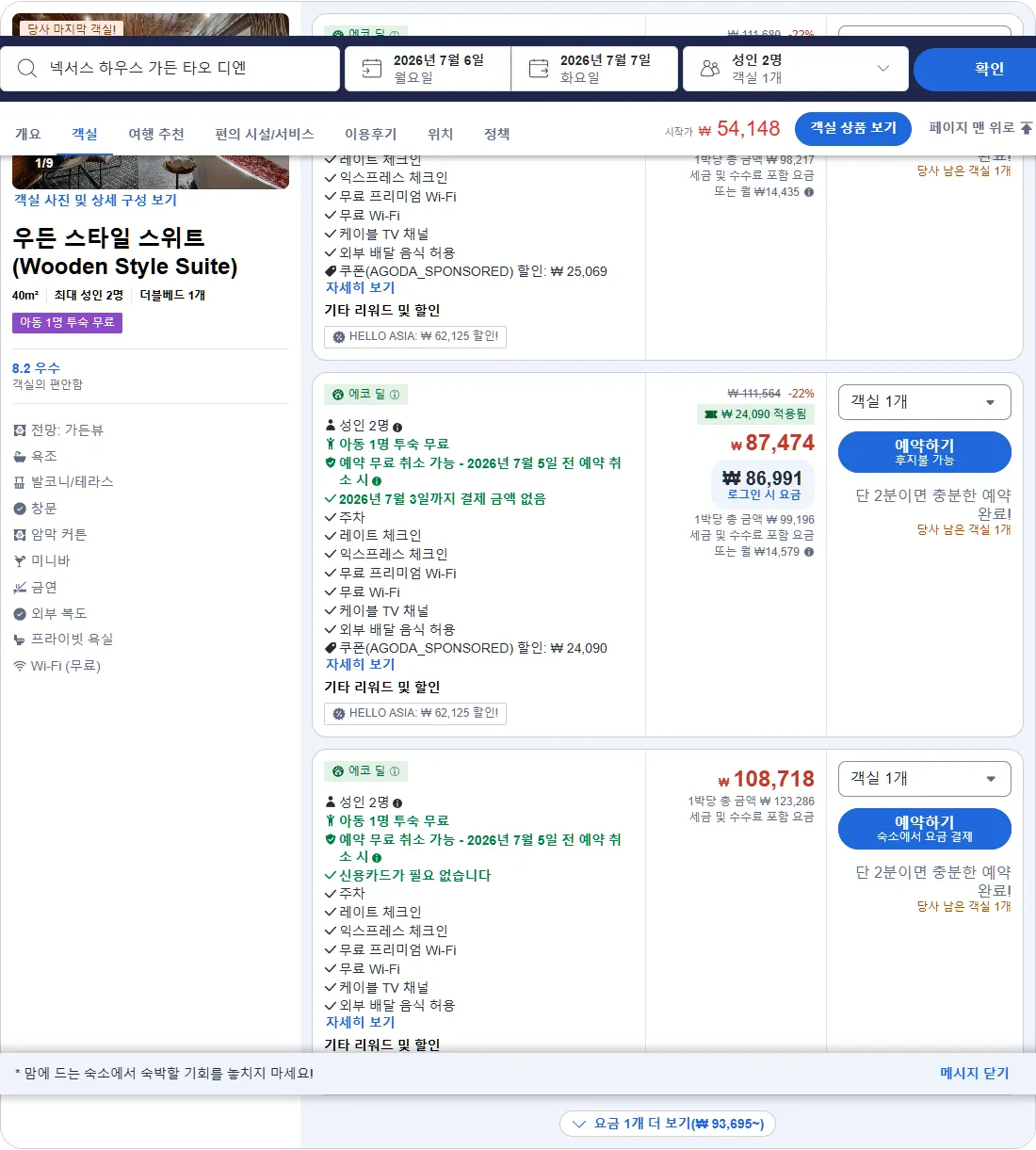This screenshot has width=1036, height=1150.
Task: Open the room photo thumbnail 1/9
Action: (x=151, y=172)
